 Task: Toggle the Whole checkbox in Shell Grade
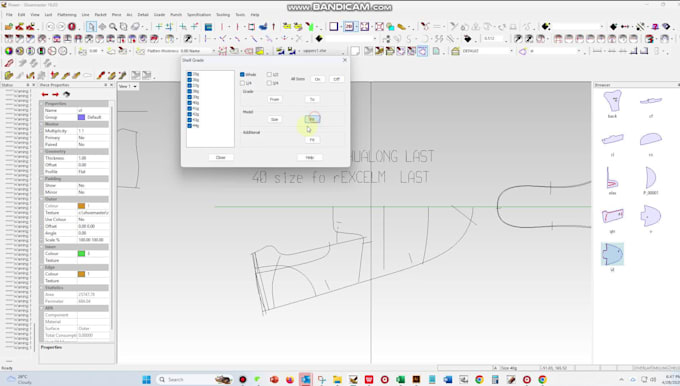click(x=242, y=75)
